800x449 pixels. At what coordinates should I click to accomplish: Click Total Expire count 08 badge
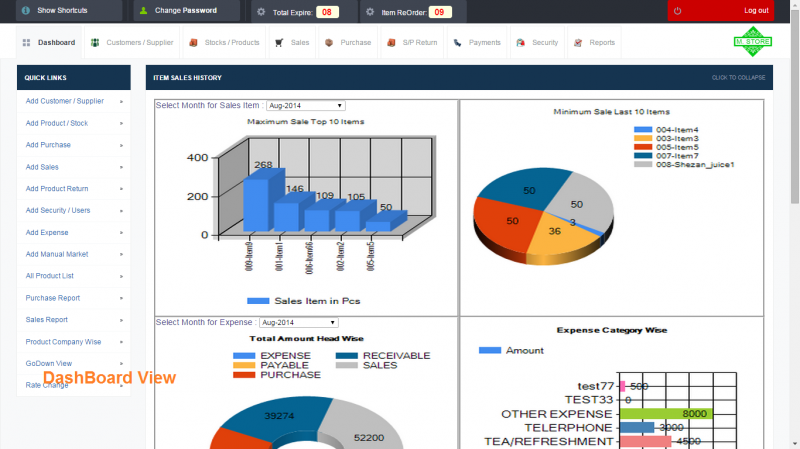coord(327,12)
